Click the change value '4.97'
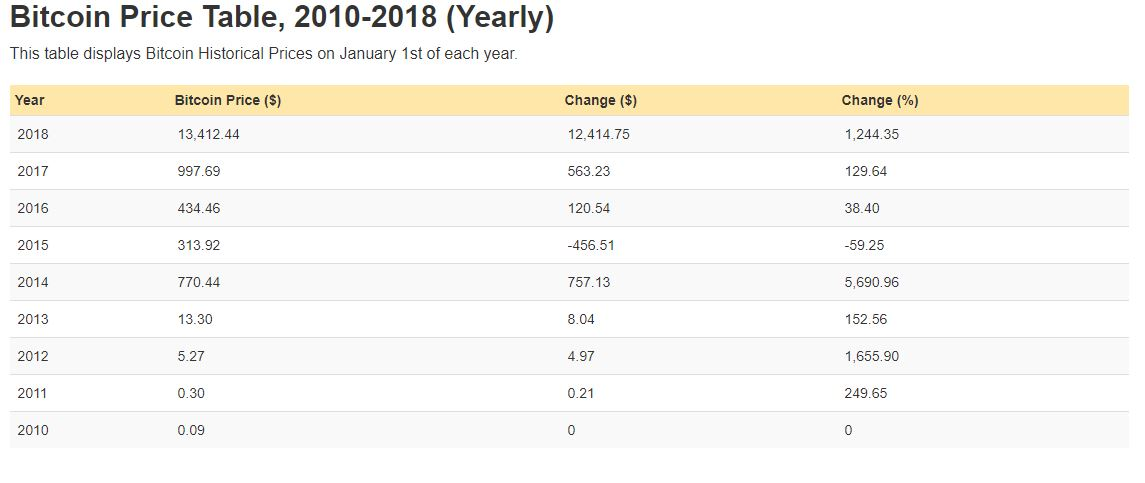The image size is (1145, 483). click(x=581, y=357)
